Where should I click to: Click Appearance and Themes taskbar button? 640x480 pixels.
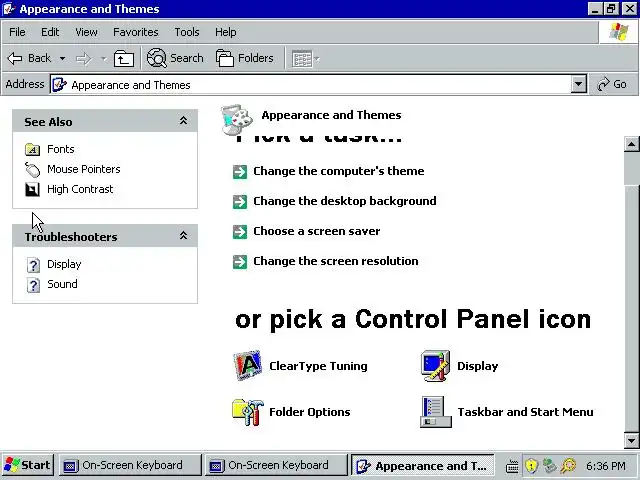coord(423,466)
